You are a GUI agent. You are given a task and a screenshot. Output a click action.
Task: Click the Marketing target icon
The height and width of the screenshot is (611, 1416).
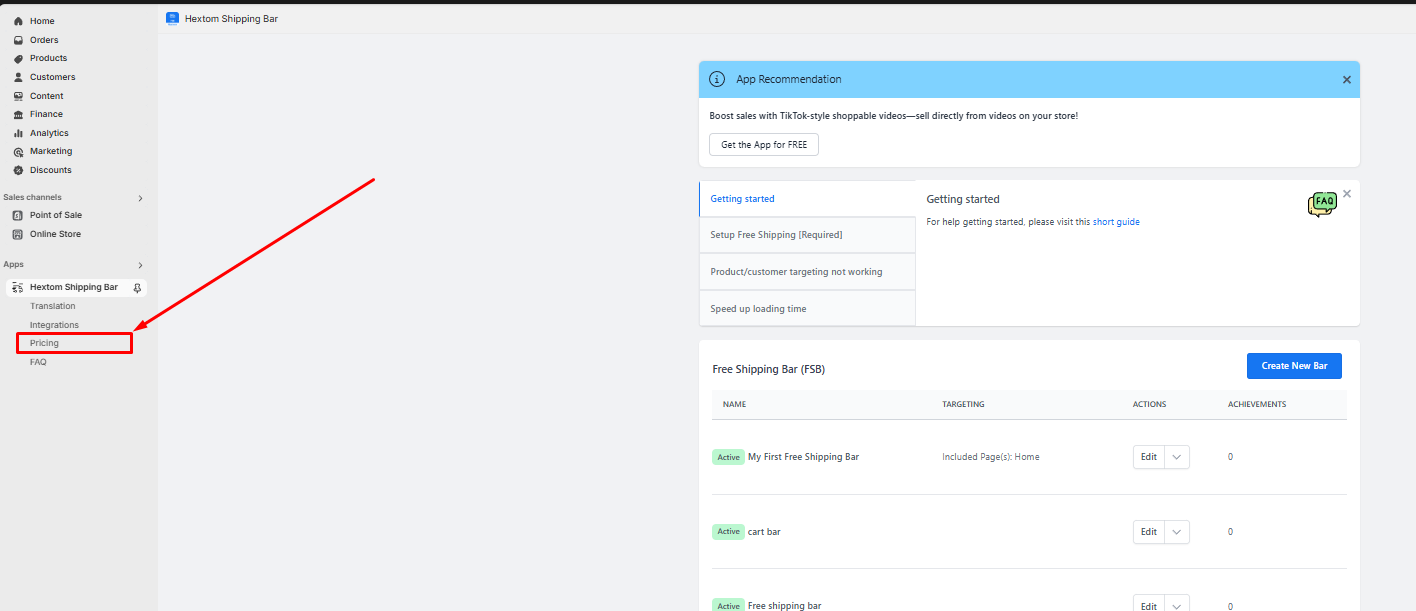coord(18,152)
